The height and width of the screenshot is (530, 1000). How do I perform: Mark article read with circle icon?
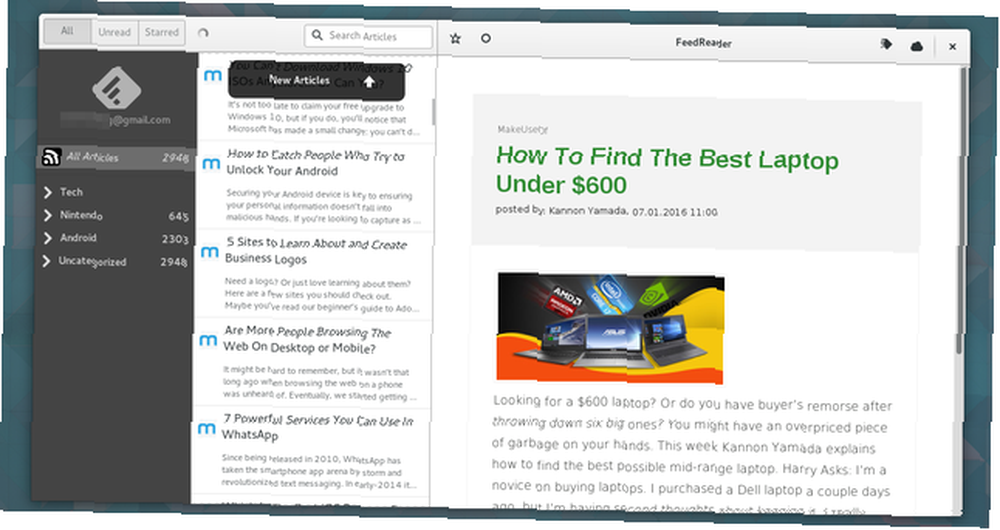[x=485, y=39]
